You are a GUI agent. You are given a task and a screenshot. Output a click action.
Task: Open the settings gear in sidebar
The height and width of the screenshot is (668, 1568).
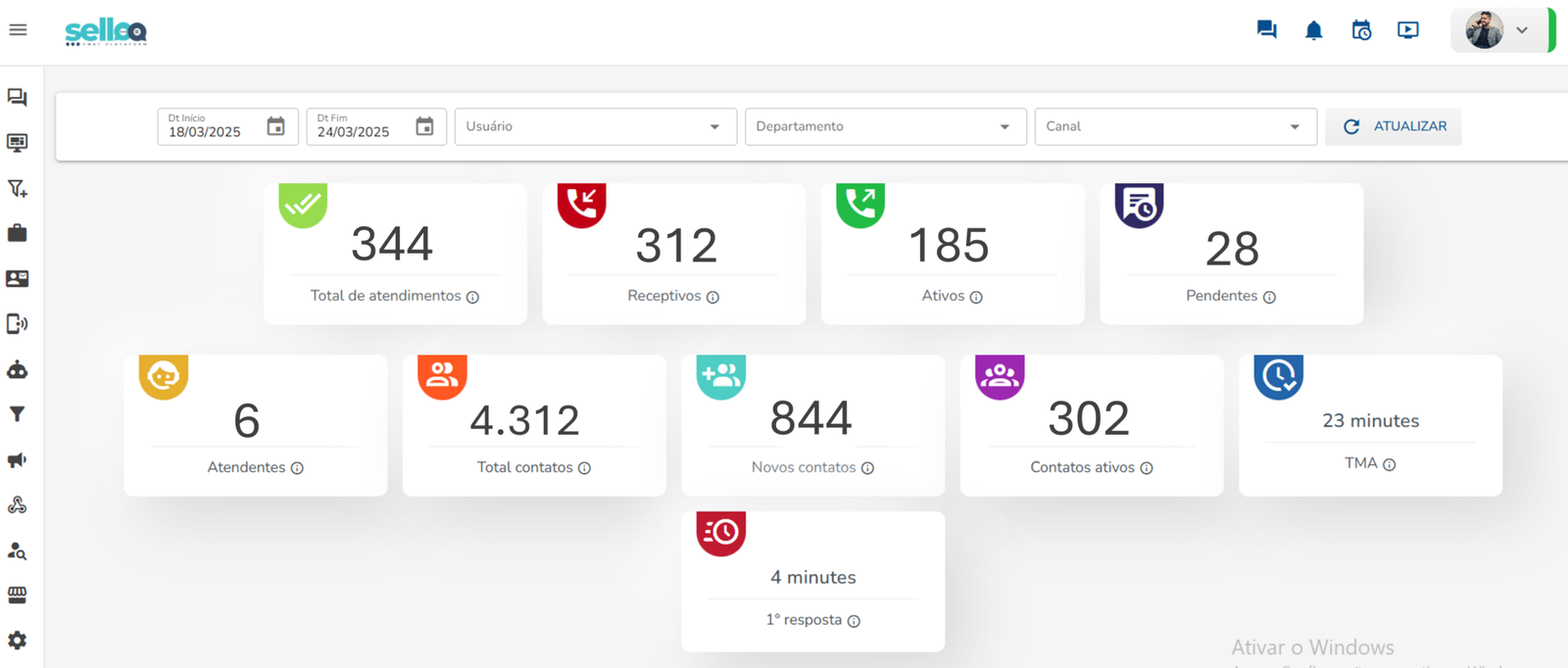click(18, 641)
